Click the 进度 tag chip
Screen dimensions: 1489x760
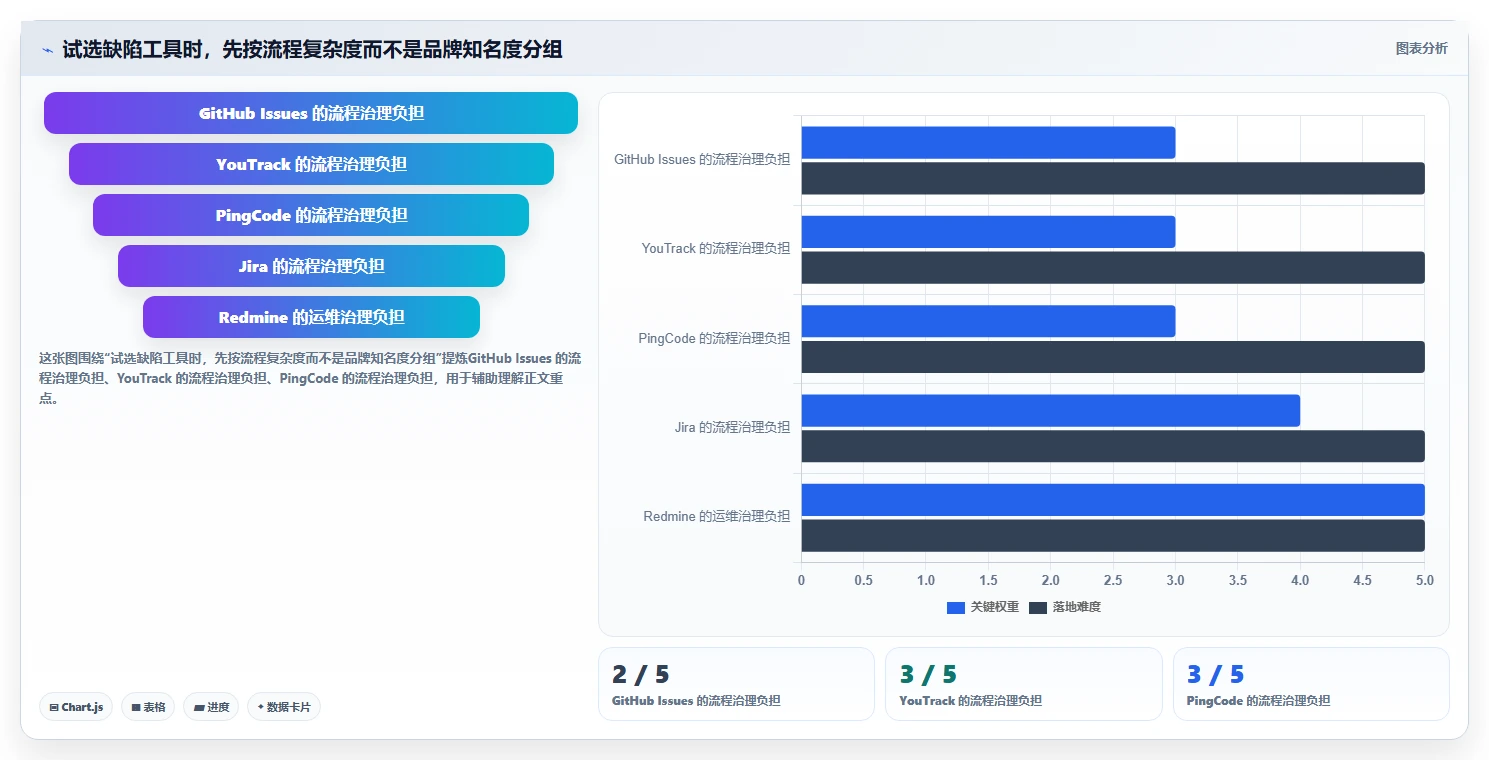coord(211,707)
